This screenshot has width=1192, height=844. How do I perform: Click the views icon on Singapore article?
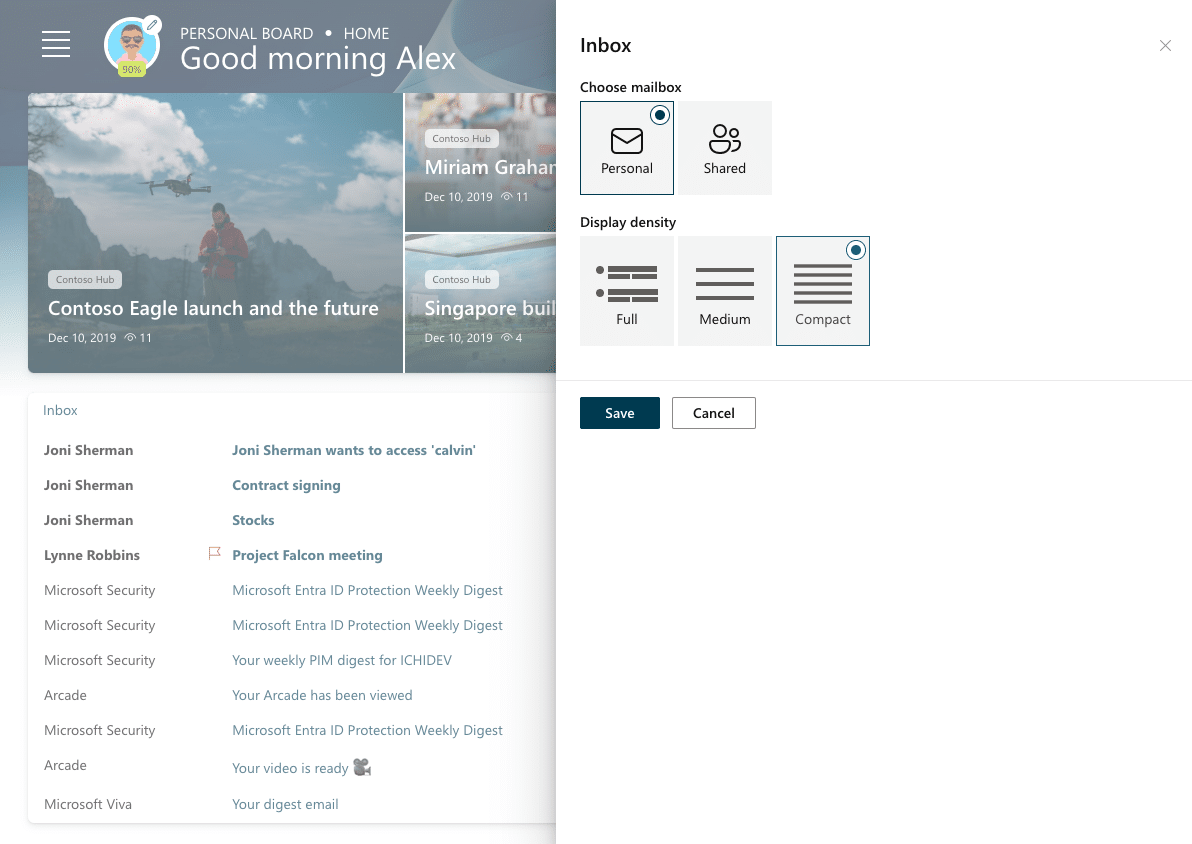506,337
